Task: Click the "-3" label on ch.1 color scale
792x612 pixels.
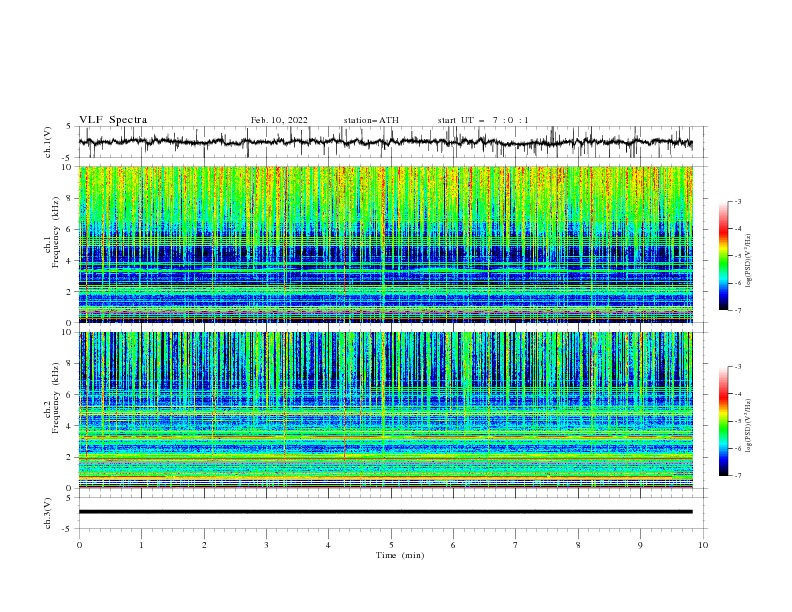Action: 738,201
